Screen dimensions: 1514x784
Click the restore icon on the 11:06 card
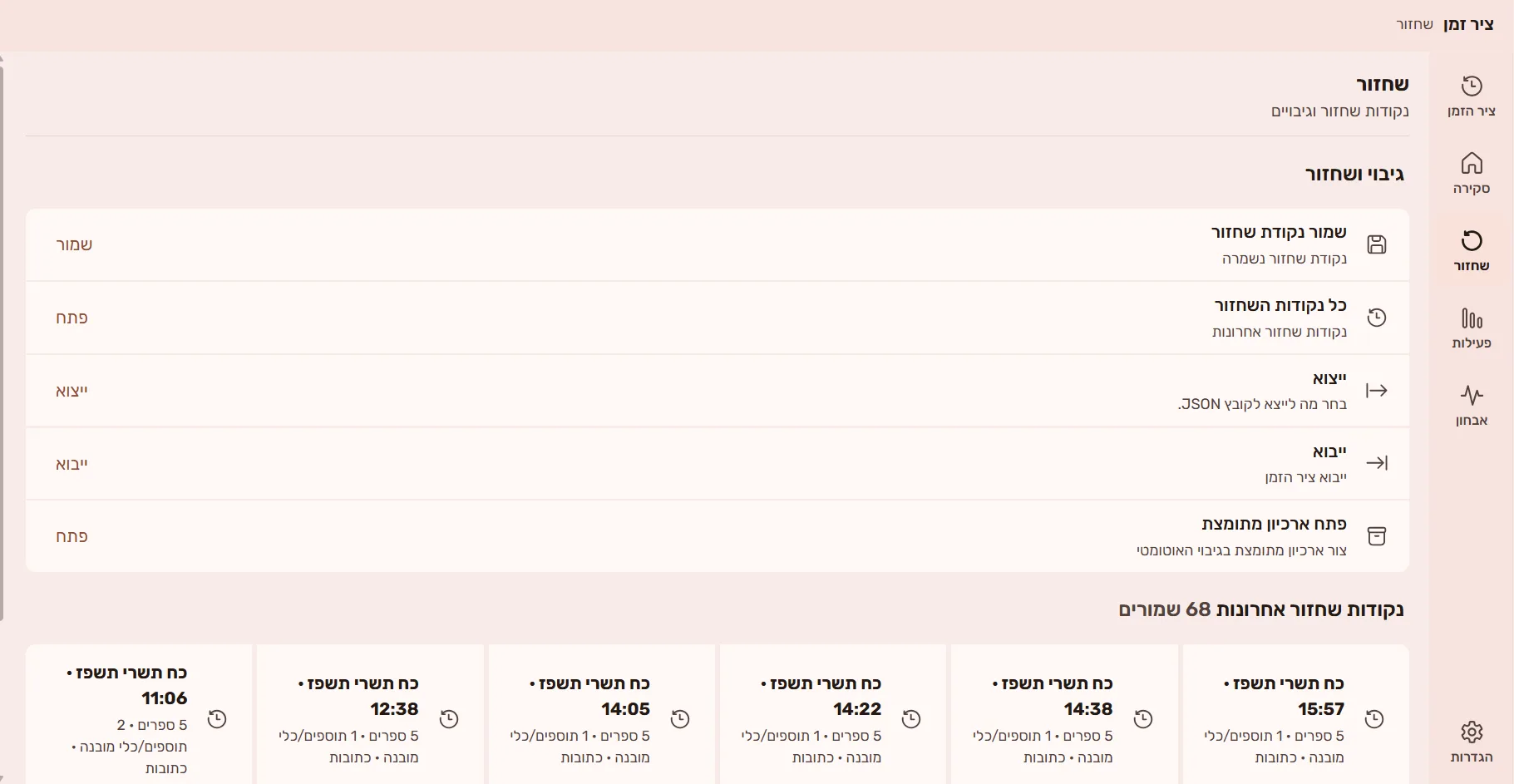pyautogui.click(x=217, y=719)
